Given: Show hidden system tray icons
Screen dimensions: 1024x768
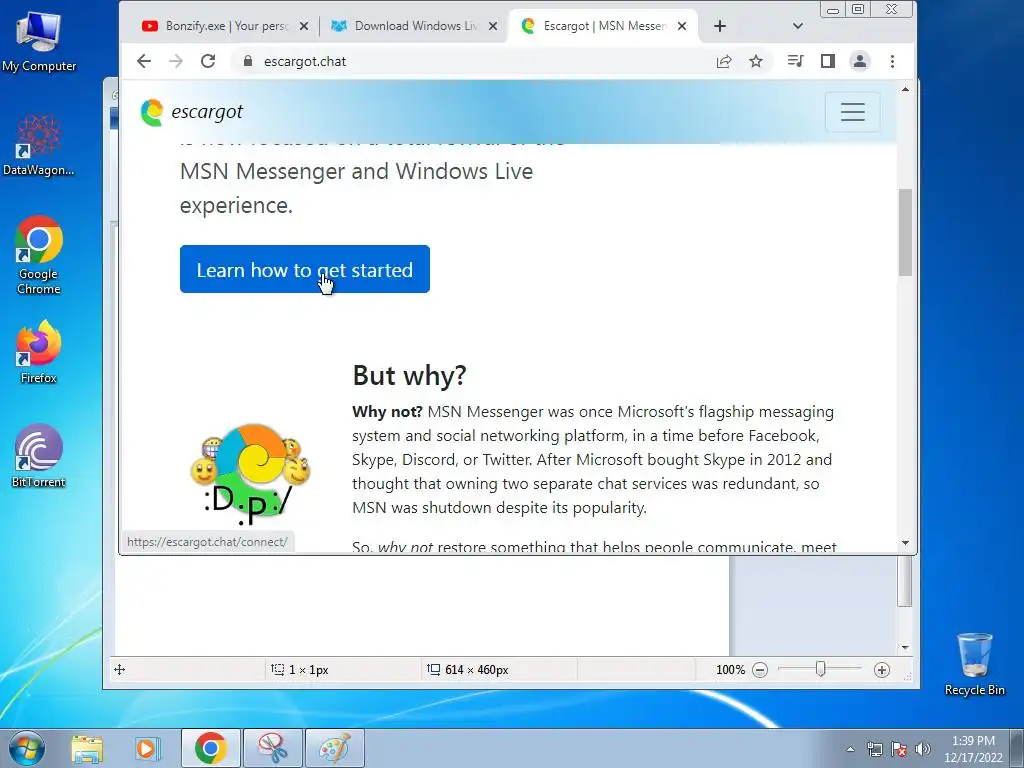Looking at the screenshot, I should coord(850,749).
